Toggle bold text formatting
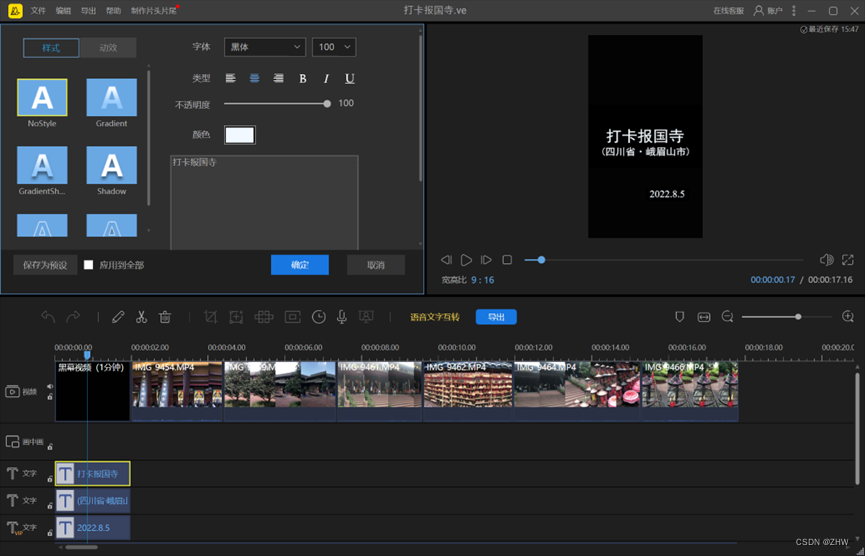Screen dimensions: 865x556 pyautogui.click(x=303, y=79)
